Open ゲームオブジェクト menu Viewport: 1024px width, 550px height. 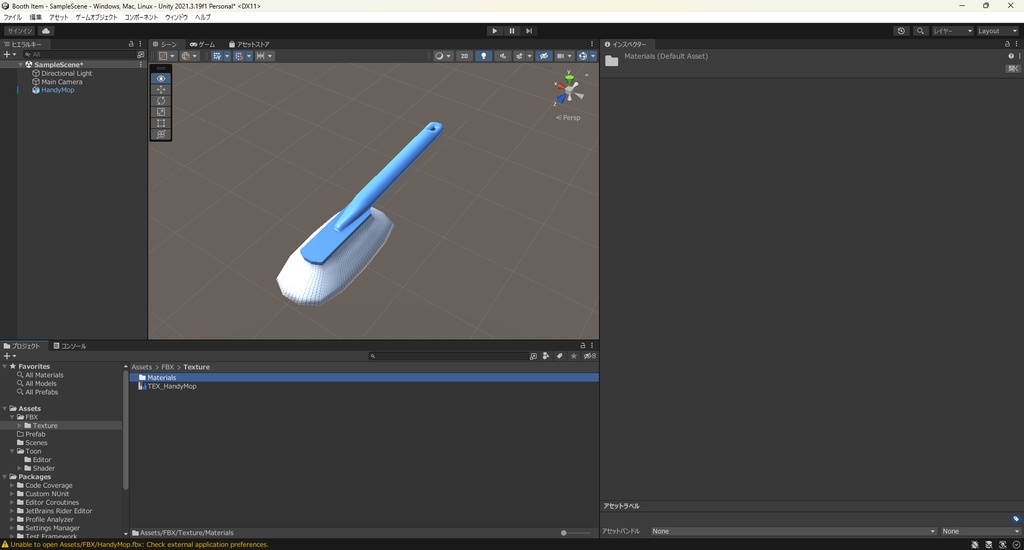(x=96, y=18)
